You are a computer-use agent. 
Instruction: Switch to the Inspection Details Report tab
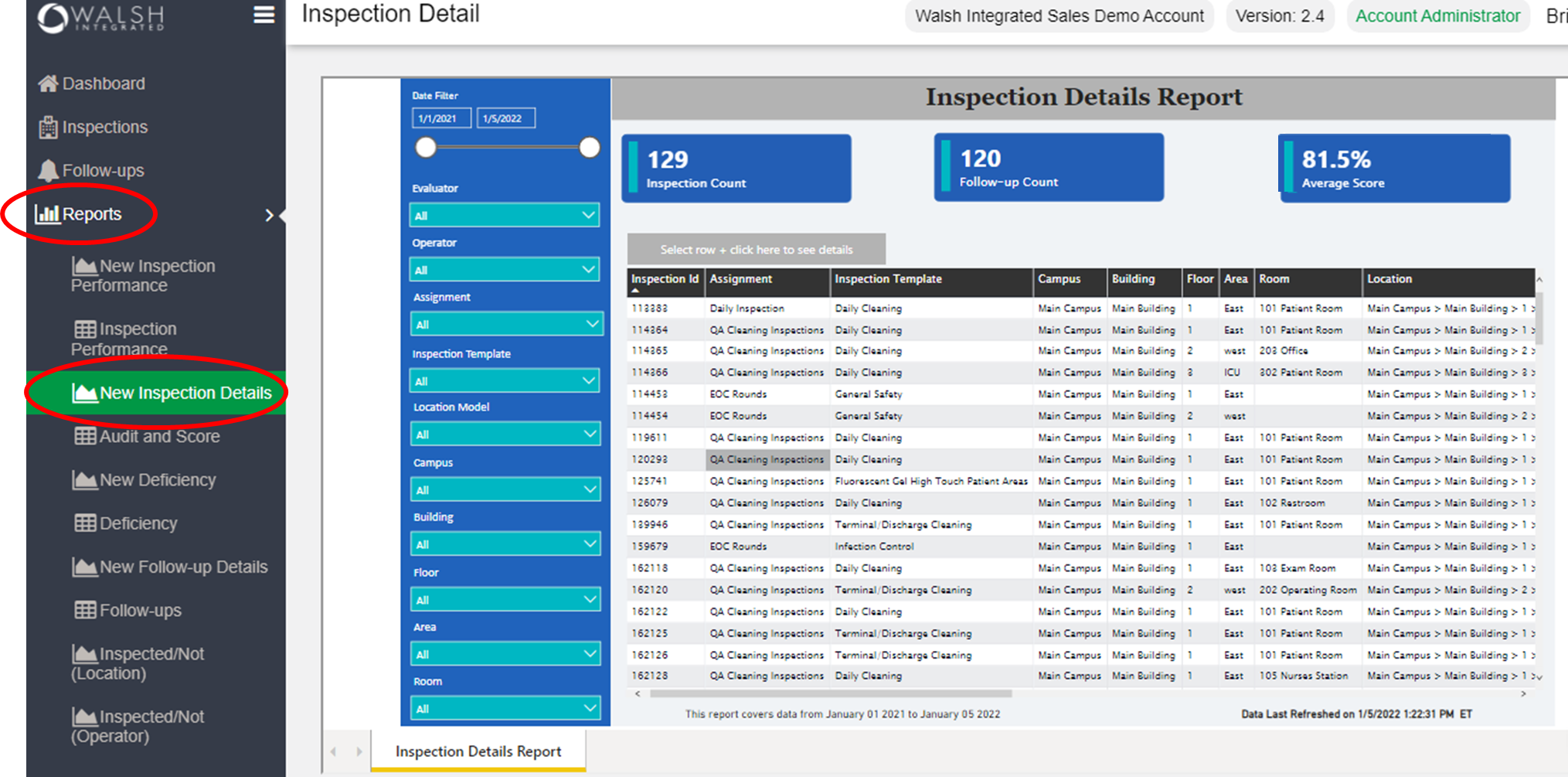(x=478, y=751)
